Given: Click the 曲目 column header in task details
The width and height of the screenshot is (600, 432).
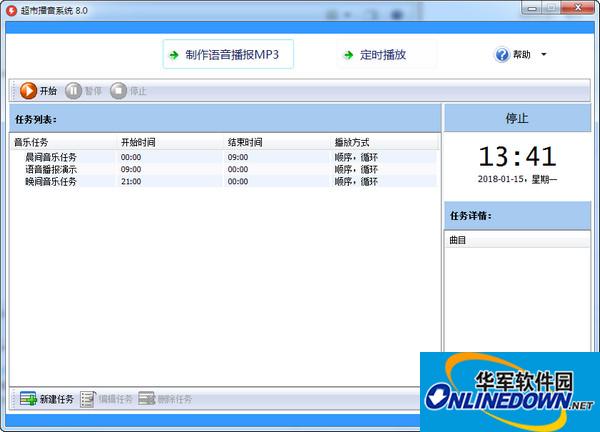Looking at the screenshot, I should (x=517, y=240).
